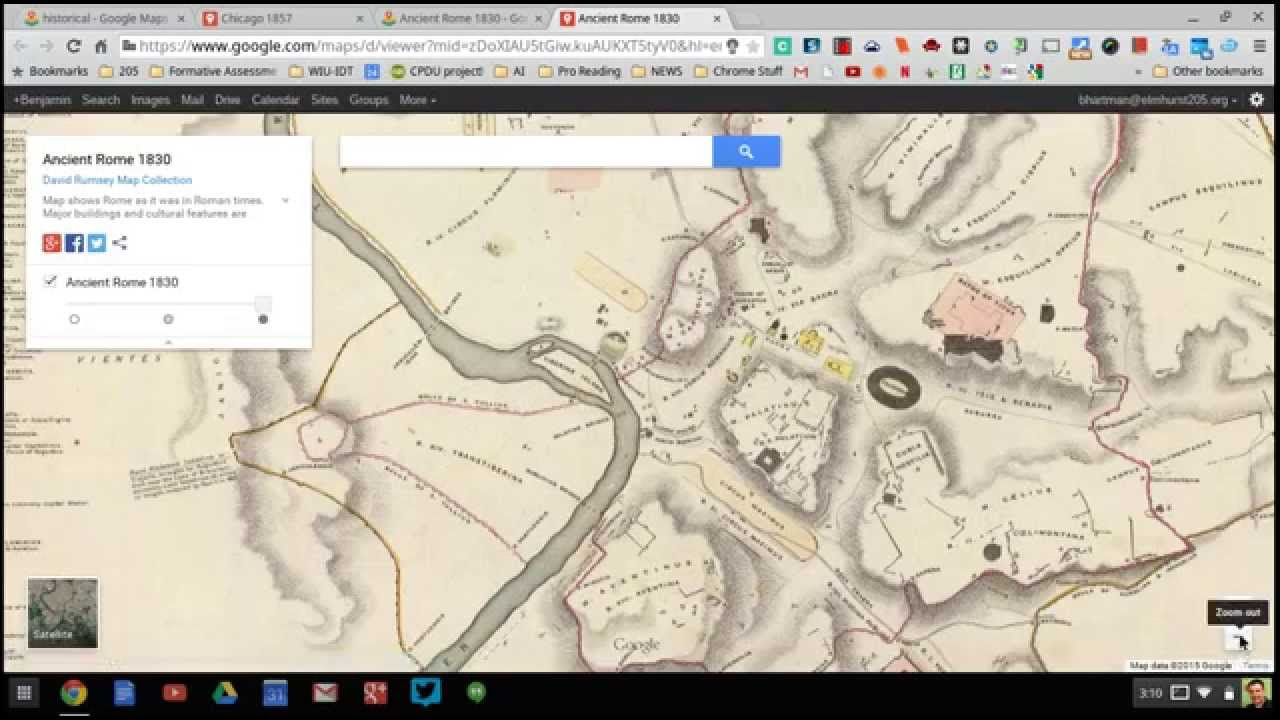Open the More dropdown in Google bar
The height and width of the screenshot is (720, 1280).
pyautogui.click(x=417, y=100)
